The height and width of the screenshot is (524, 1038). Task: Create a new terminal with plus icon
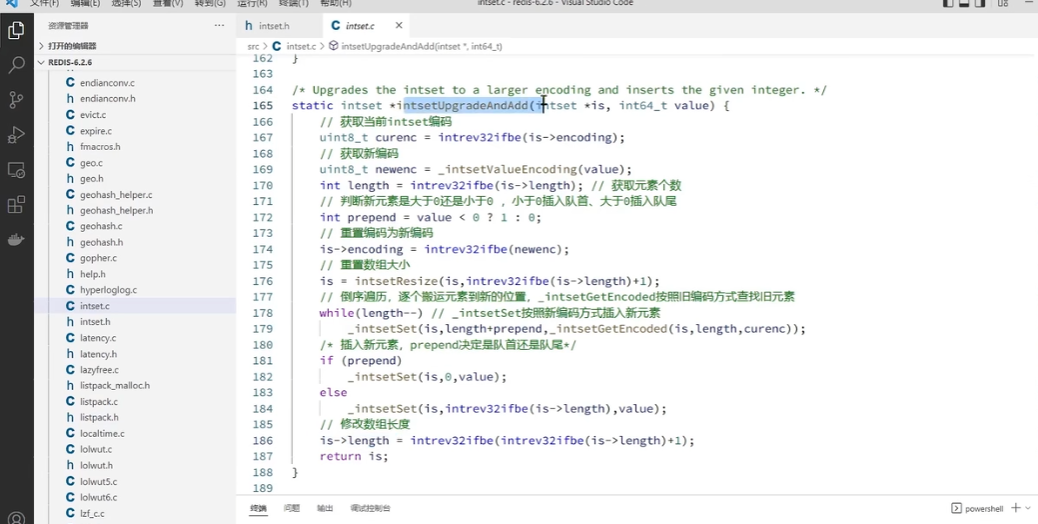(x=1015, y=507)
